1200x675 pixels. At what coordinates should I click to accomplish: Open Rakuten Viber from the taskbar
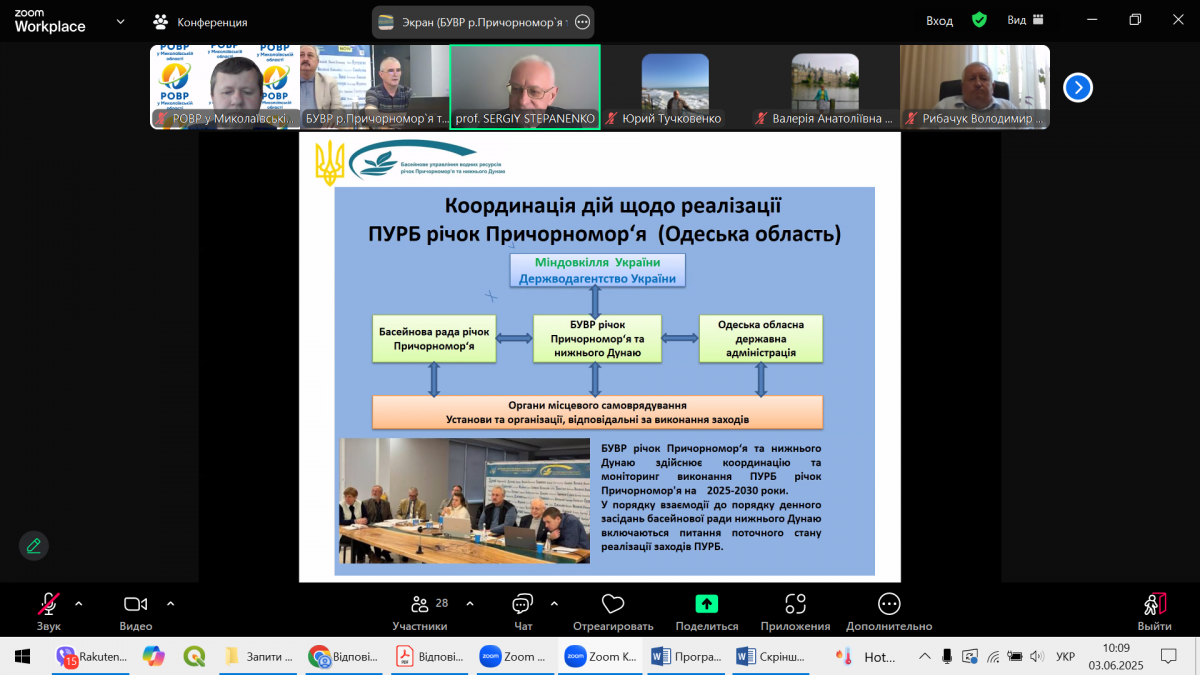point(91,656)
